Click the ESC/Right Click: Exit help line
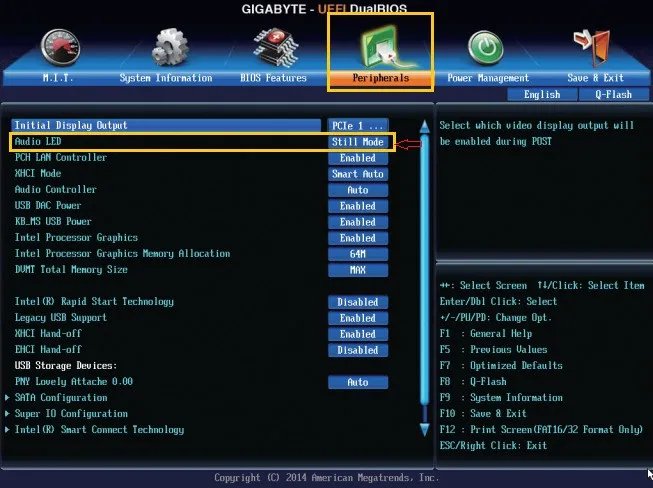 coord(493,446)
